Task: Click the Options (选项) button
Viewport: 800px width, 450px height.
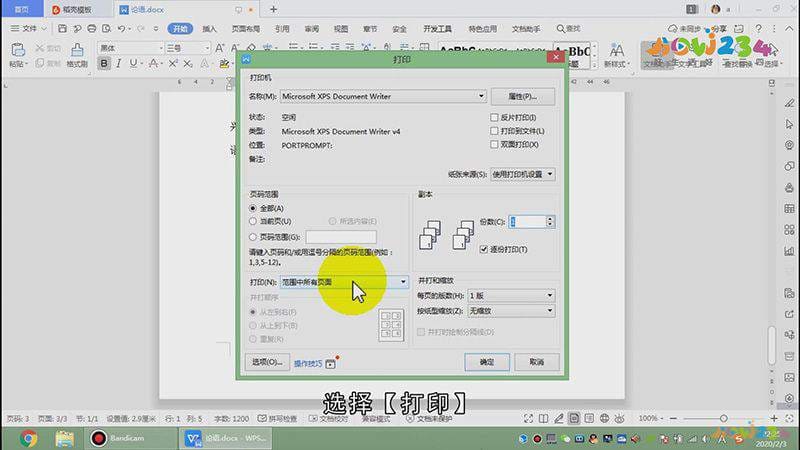Action: point(267,362)
